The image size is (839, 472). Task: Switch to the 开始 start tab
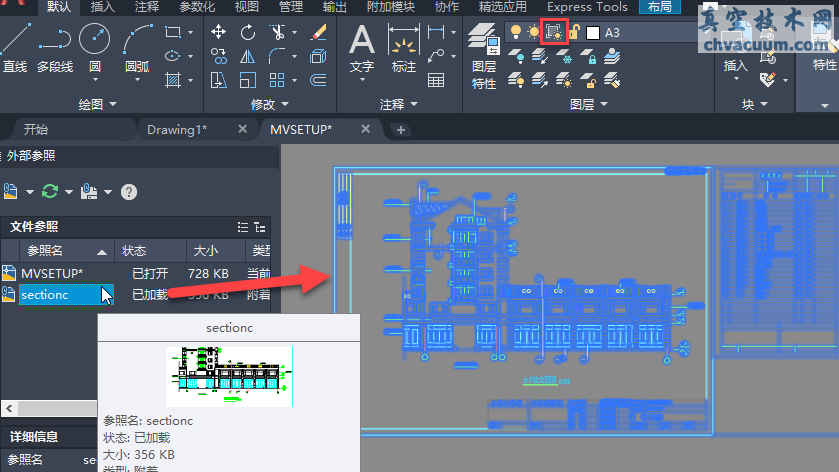[x=36, y=130]
